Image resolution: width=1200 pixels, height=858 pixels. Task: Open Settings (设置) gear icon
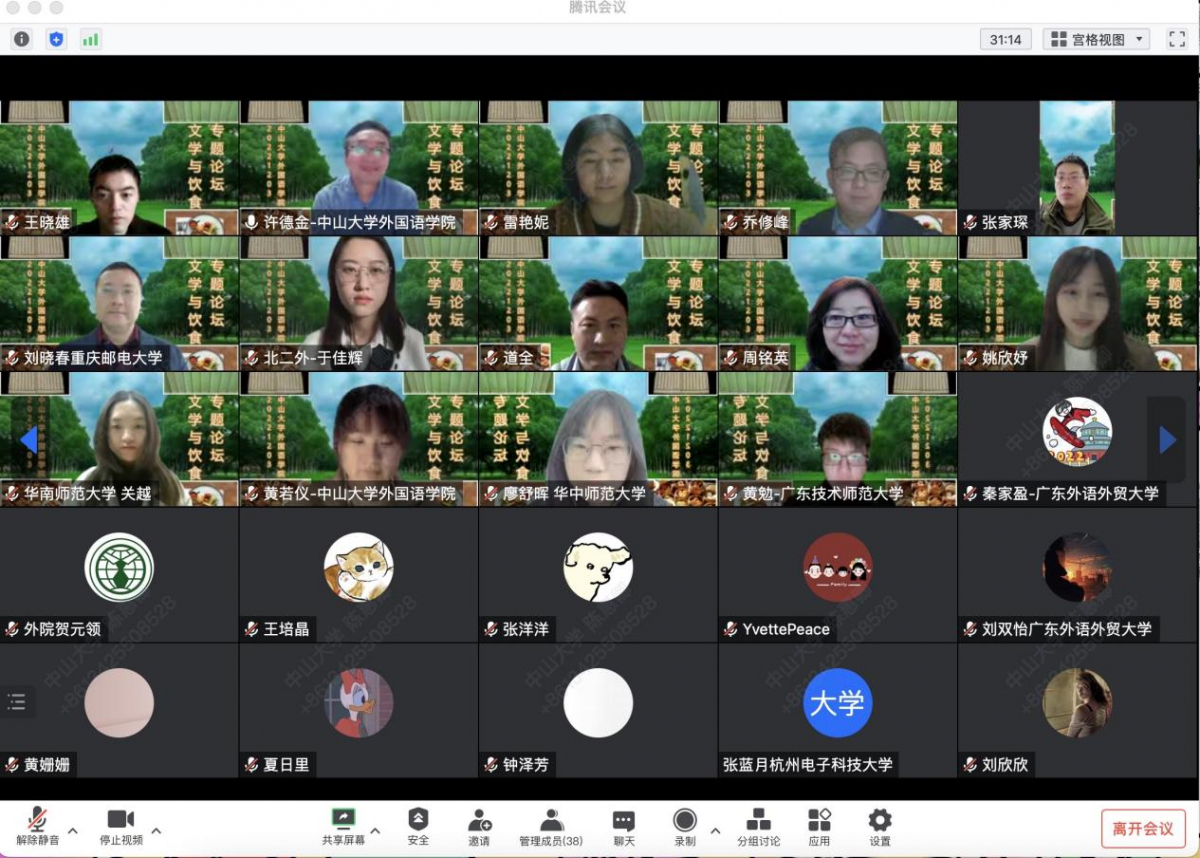(880, 827)
